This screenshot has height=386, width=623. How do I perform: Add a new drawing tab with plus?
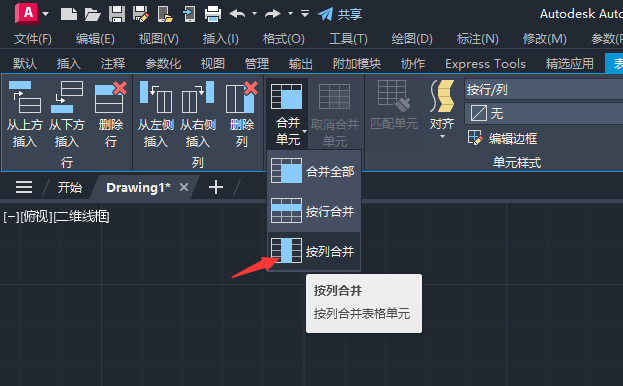(x=216, y=187)
